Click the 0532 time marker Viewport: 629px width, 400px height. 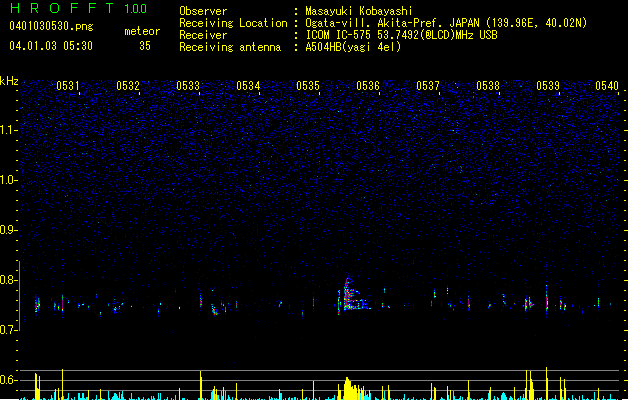point(128,86)
